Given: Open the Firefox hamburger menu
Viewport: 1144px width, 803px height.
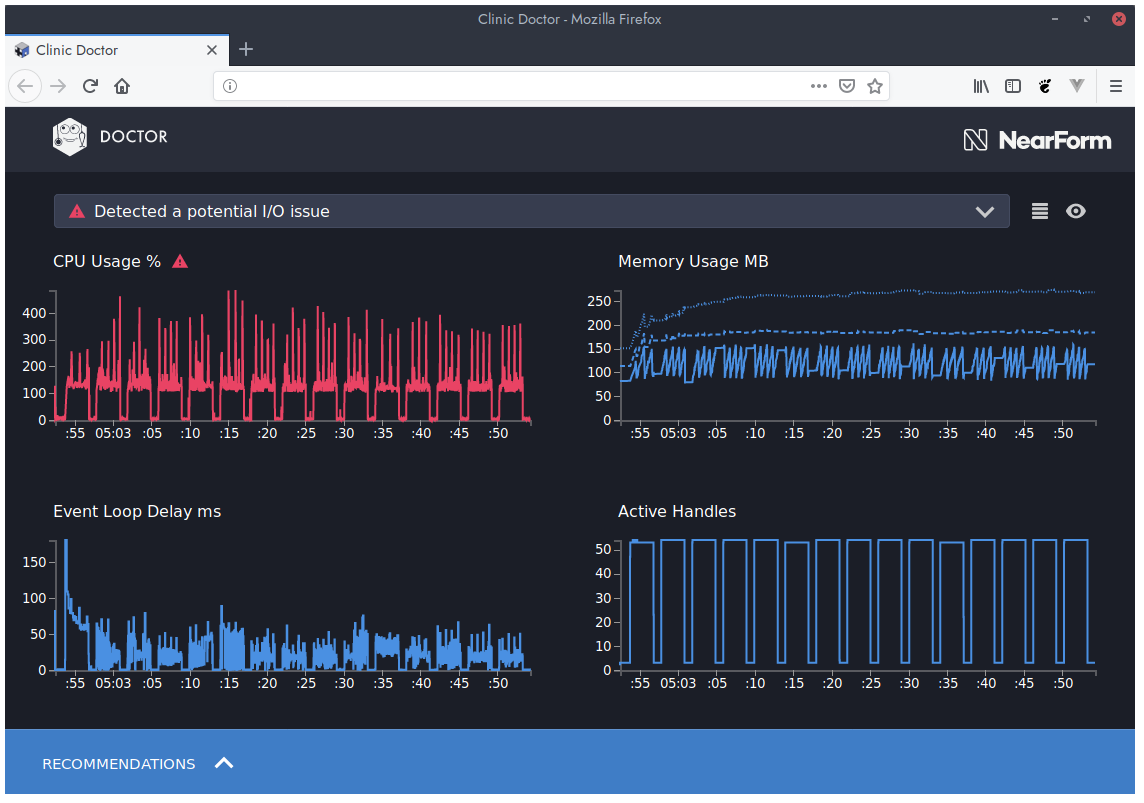Looking at the screenshot, I should point(1116,87).
